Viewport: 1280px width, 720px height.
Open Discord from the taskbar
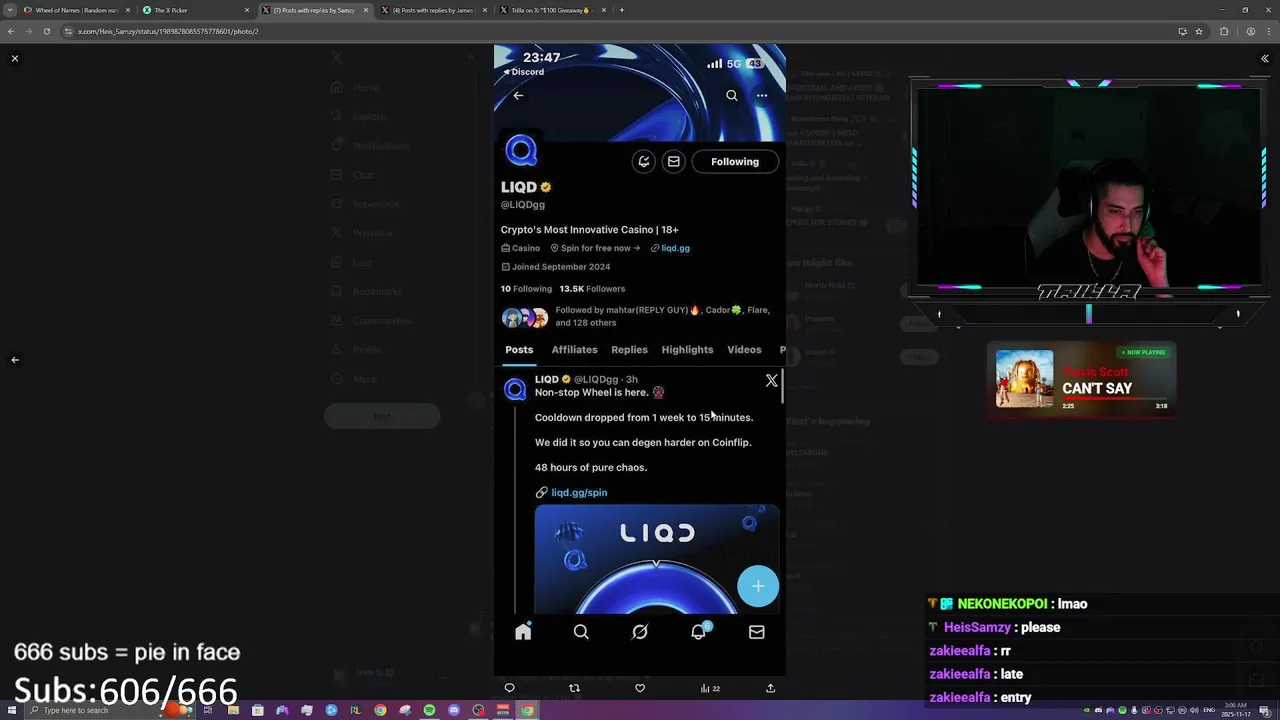[x=454, y=711]
